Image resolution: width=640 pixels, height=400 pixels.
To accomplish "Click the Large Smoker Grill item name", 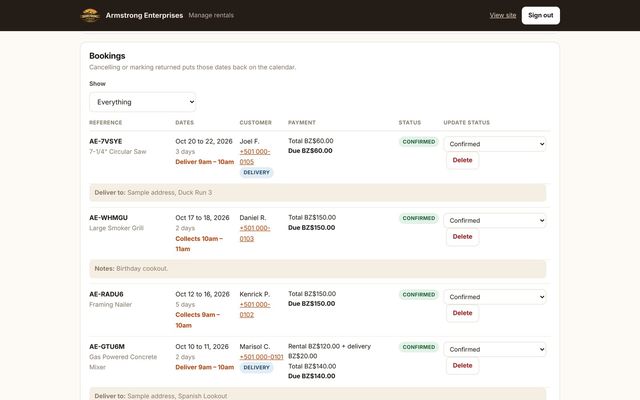I will [116, 228].
